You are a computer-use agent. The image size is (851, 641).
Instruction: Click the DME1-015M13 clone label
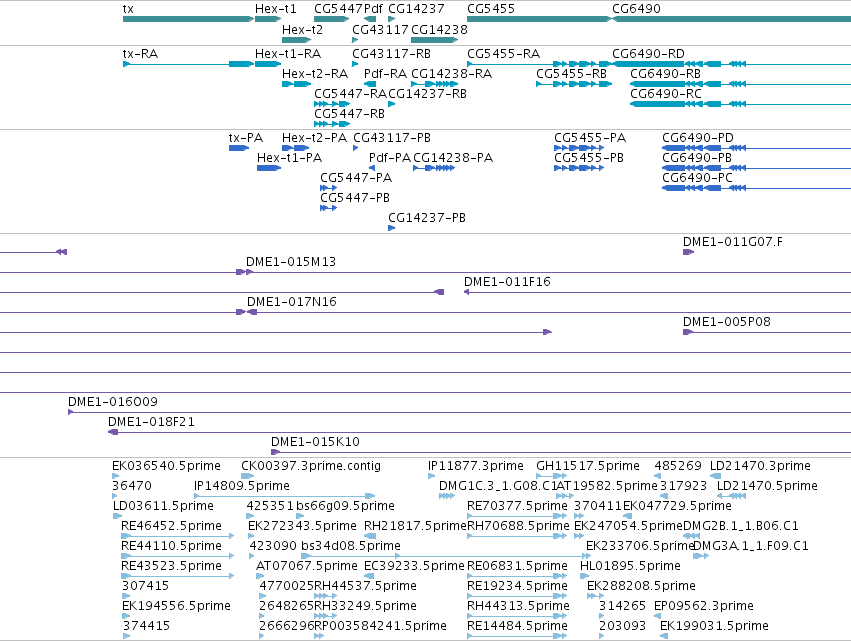click(x=291, y=262)
